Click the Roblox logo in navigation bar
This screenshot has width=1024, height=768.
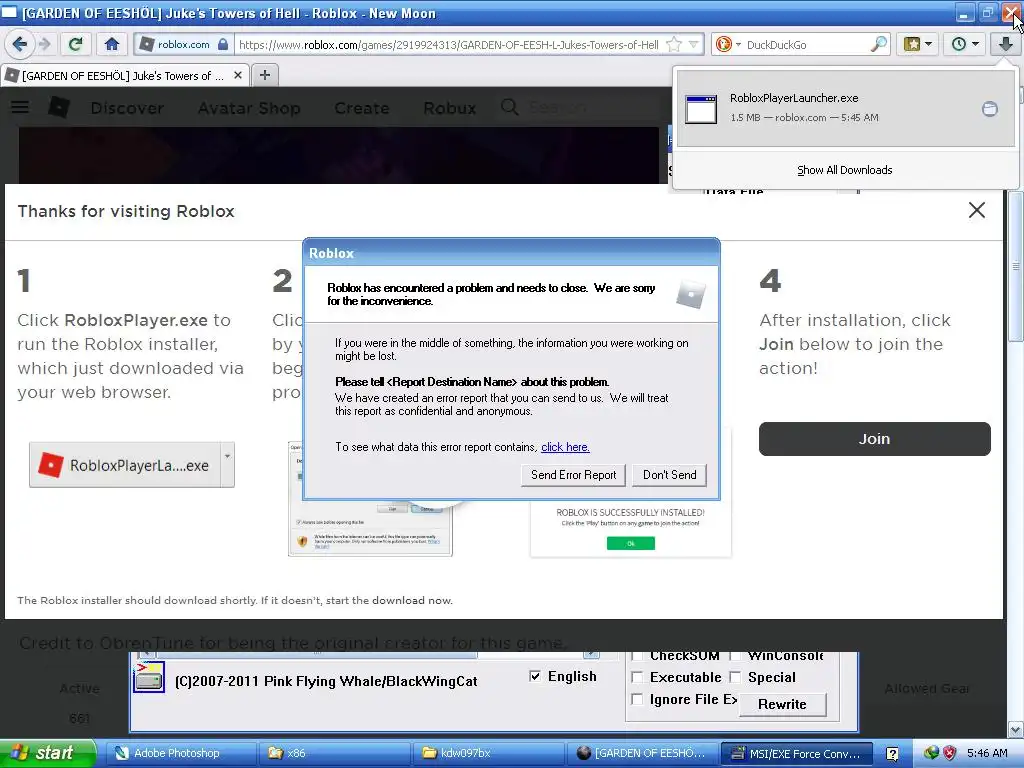tap(59, 107)
